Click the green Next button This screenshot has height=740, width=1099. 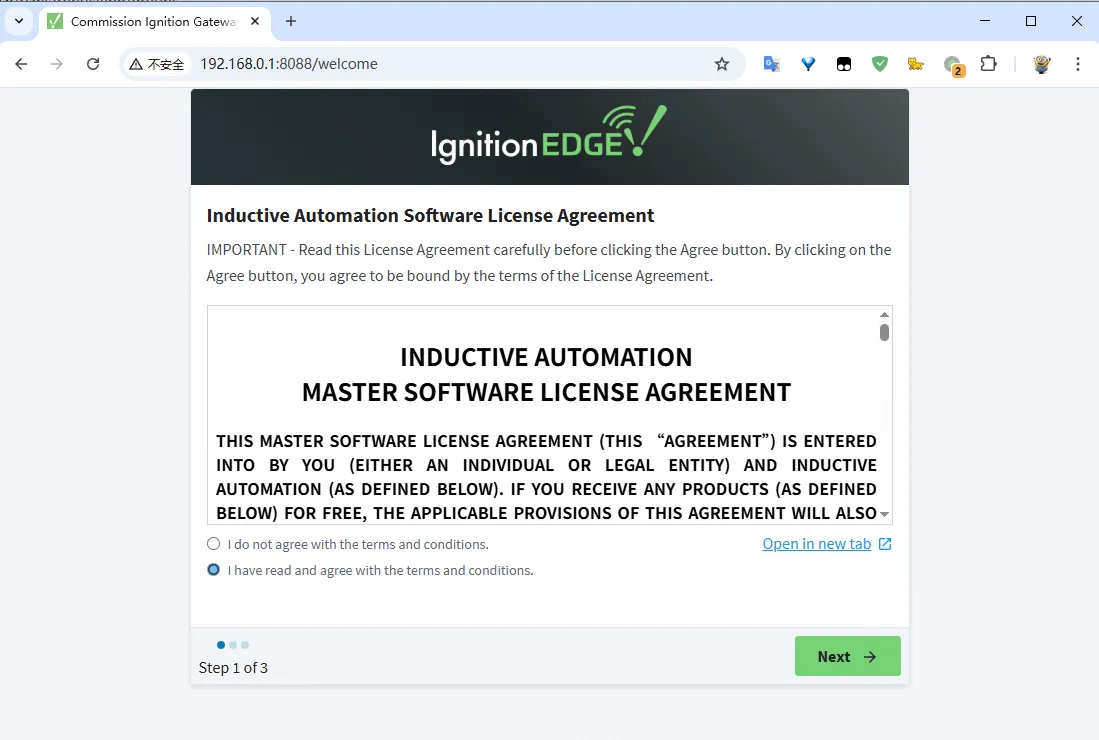point(847,656)
